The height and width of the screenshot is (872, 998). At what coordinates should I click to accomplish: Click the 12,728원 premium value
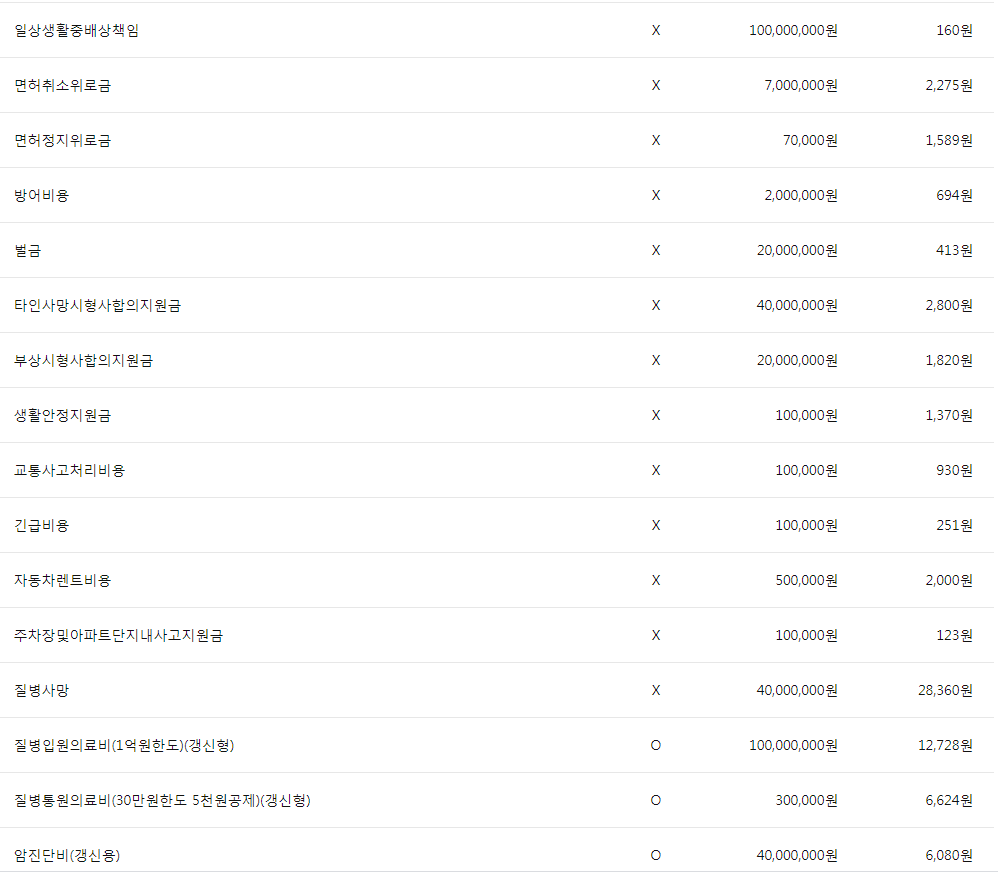click(945, 745)
